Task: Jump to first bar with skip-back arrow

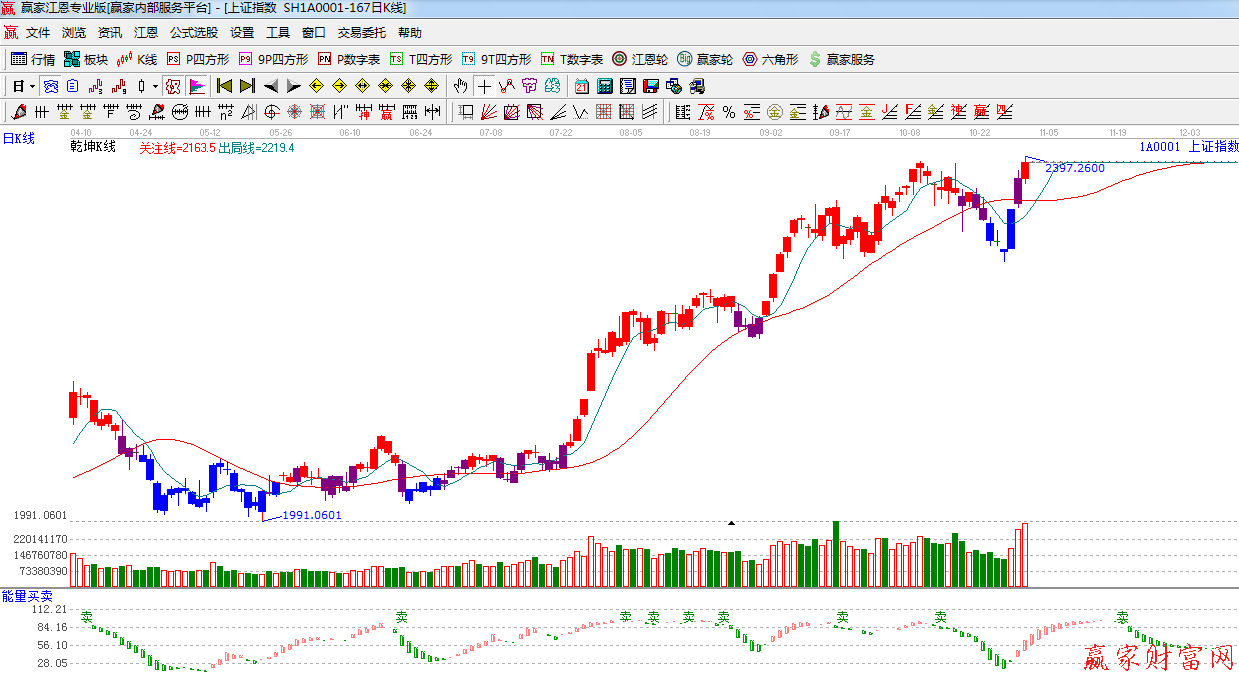Action: (x=224, y=86)
